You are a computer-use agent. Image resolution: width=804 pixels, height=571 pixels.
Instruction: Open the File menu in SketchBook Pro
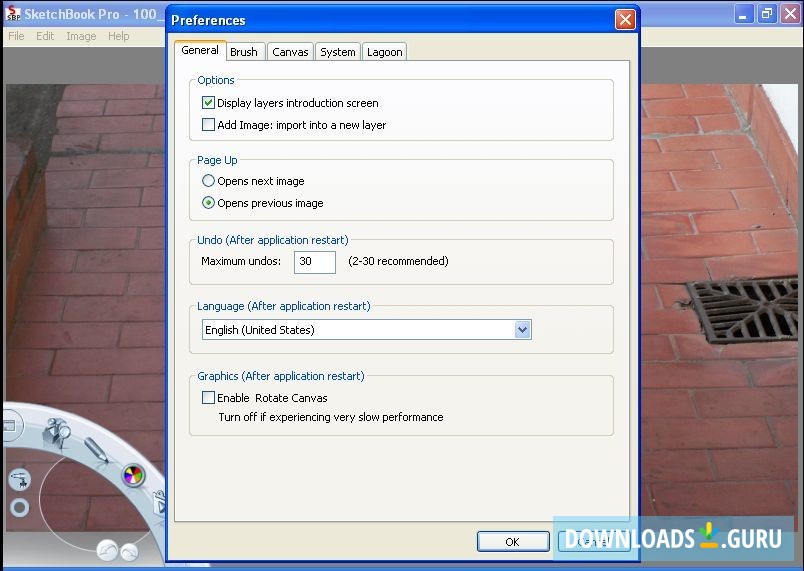(x=16, y=36)
